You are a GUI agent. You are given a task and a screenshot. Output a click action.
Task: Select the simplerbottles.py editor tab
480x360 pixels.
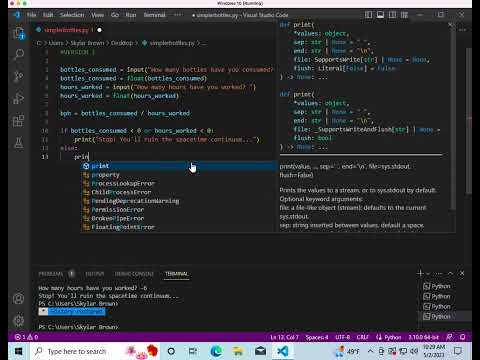pyautogui.click(x=68, y=30)
